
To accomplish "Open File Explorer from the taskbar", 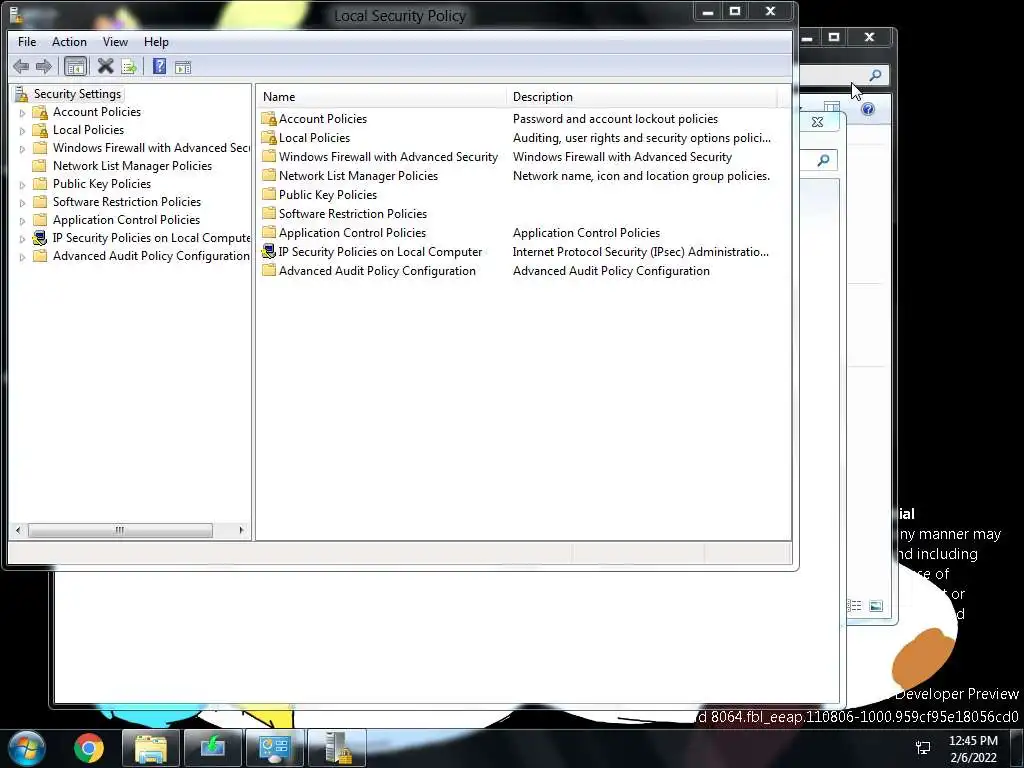I will click(x=151, y=748).
